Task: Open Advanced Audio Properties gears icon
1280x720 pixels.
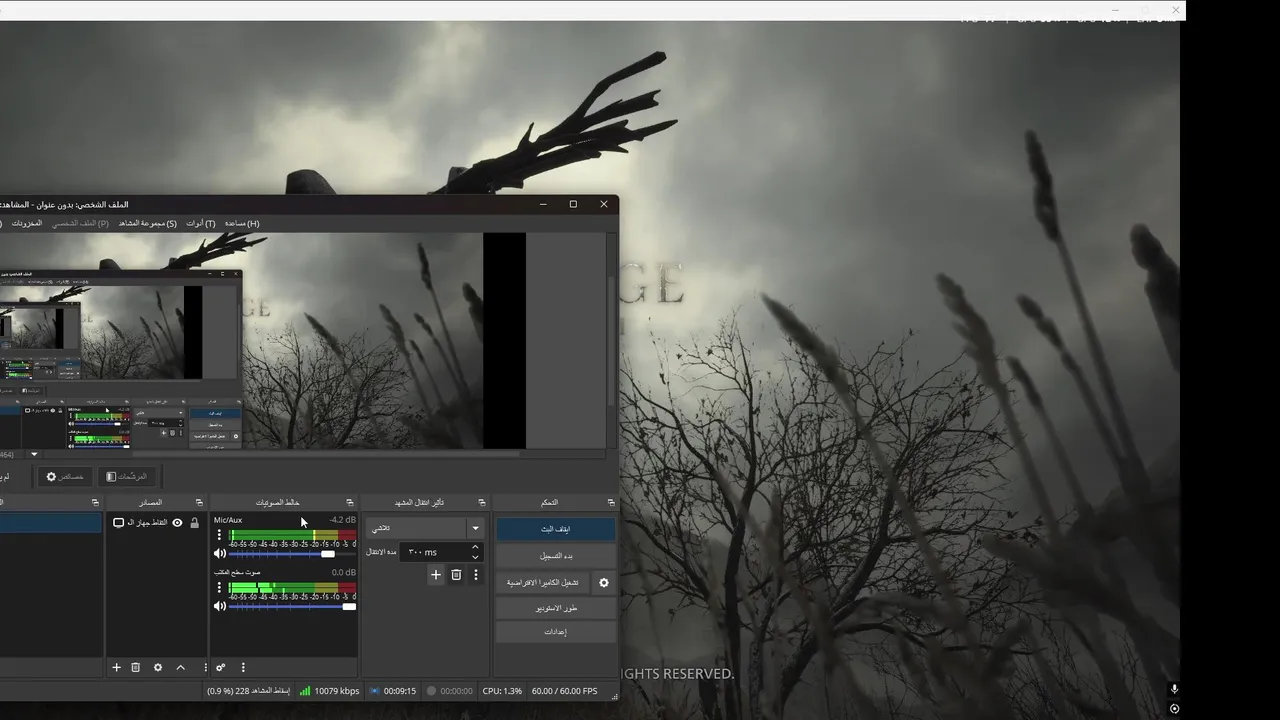Action: [221, 667]
